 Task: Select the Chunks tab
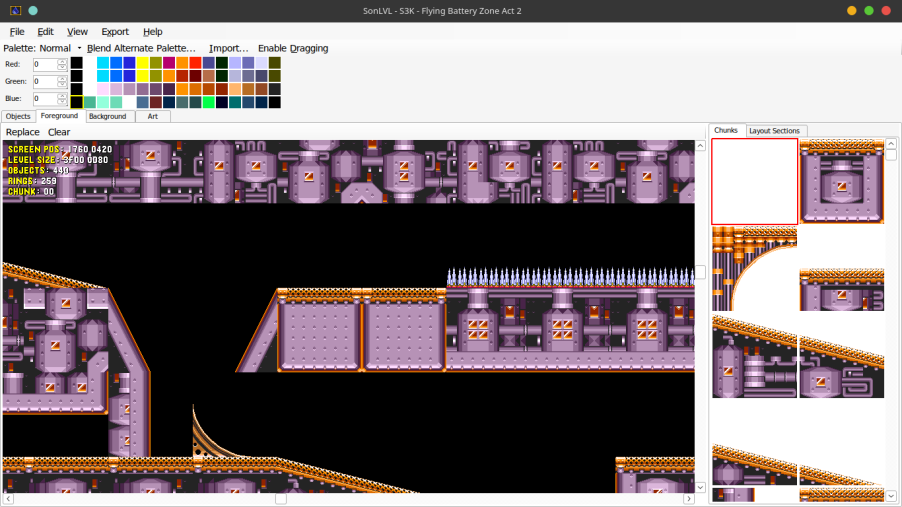click(x=726, y=131)
